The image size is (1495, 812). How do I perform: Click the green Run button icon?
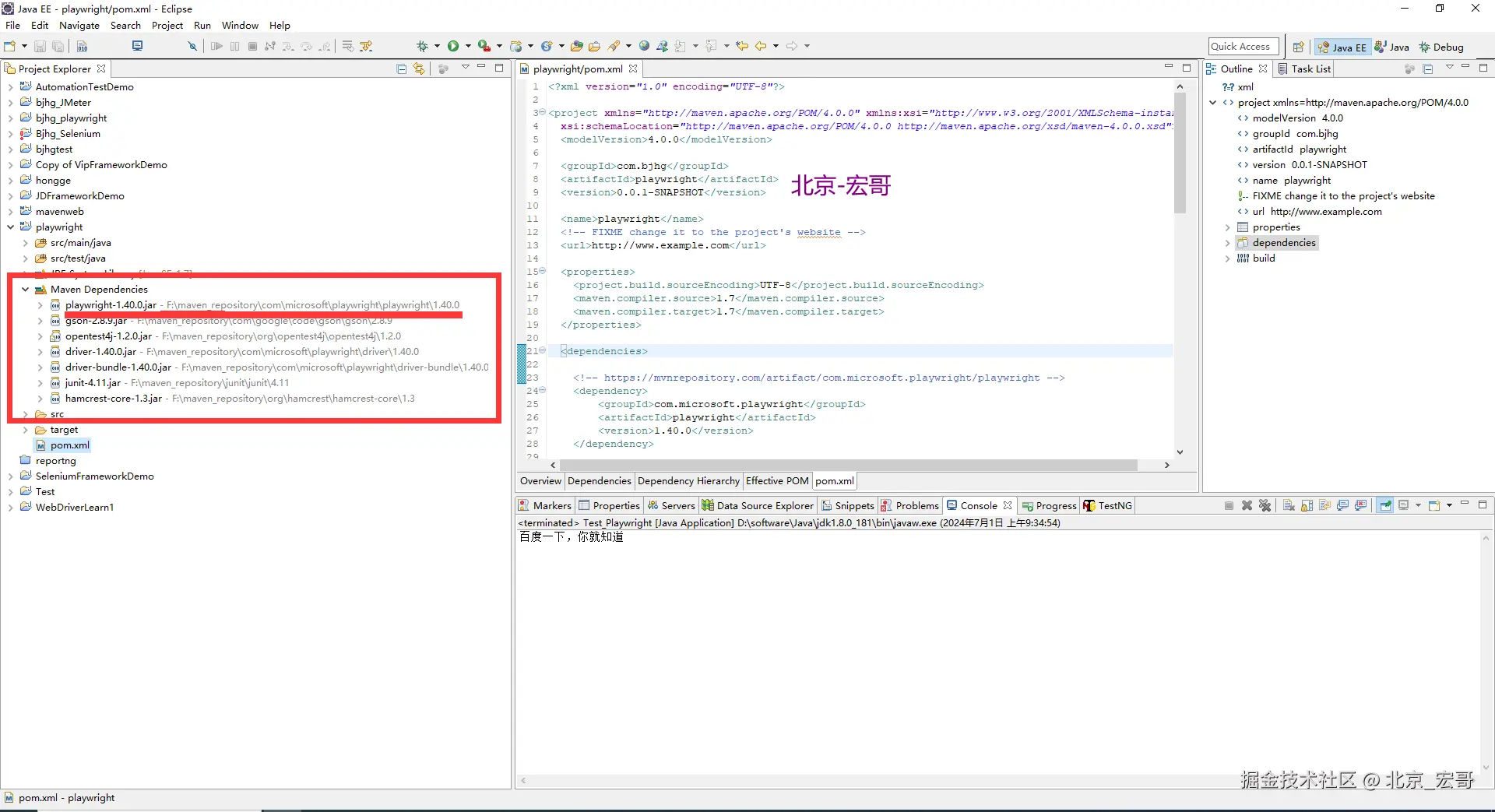[x=453, y=47]
